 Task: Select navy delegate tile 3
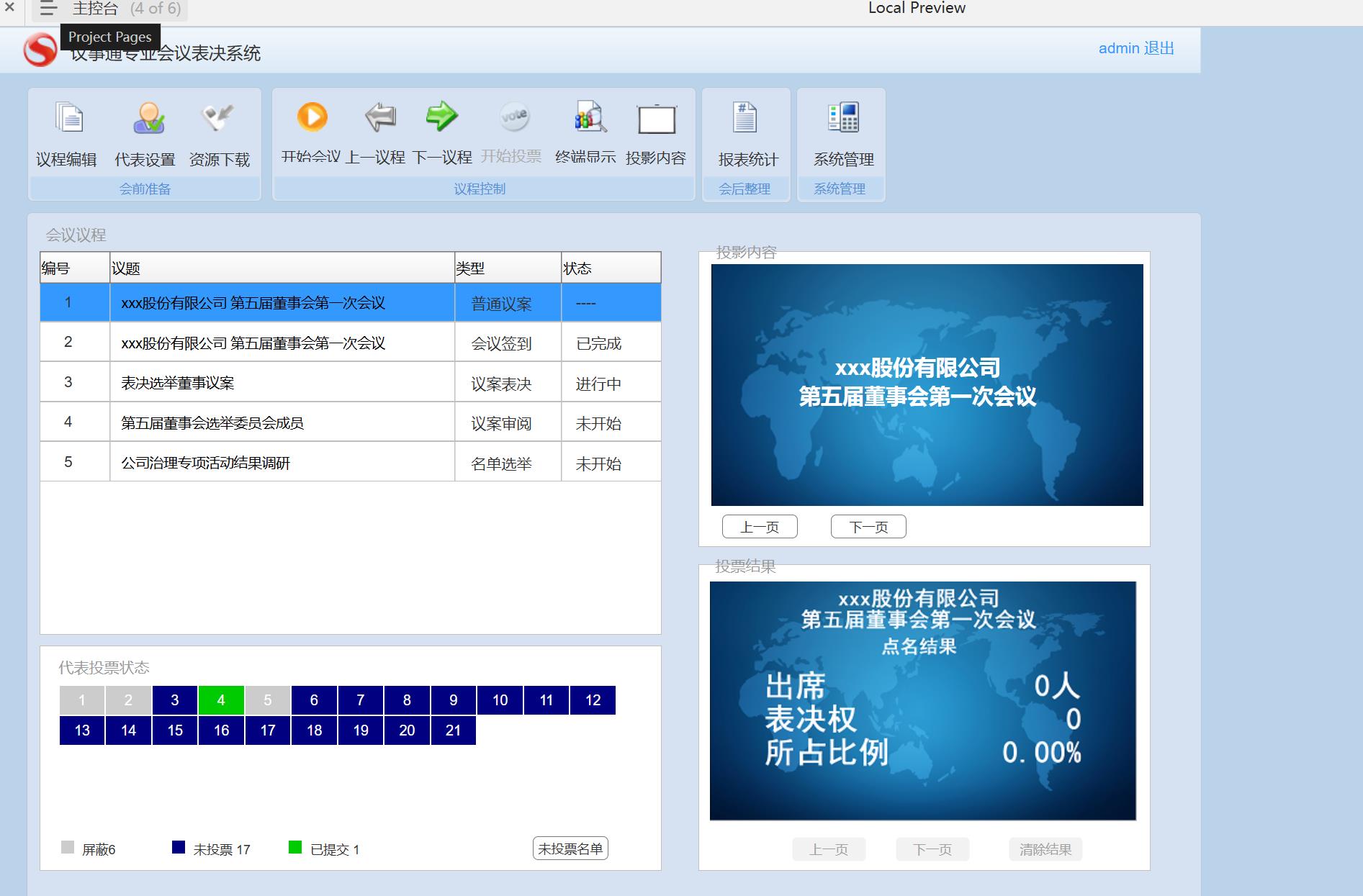[x=175, y=700]
